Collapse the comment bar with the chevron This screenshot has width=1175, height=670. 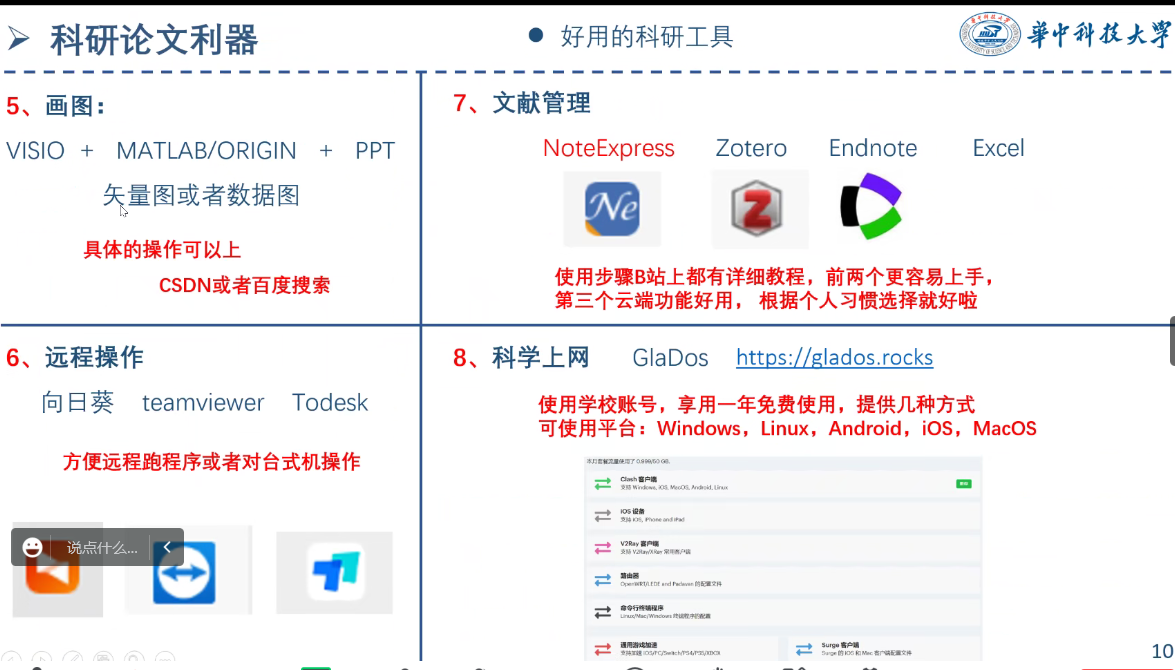click(167, 547)
